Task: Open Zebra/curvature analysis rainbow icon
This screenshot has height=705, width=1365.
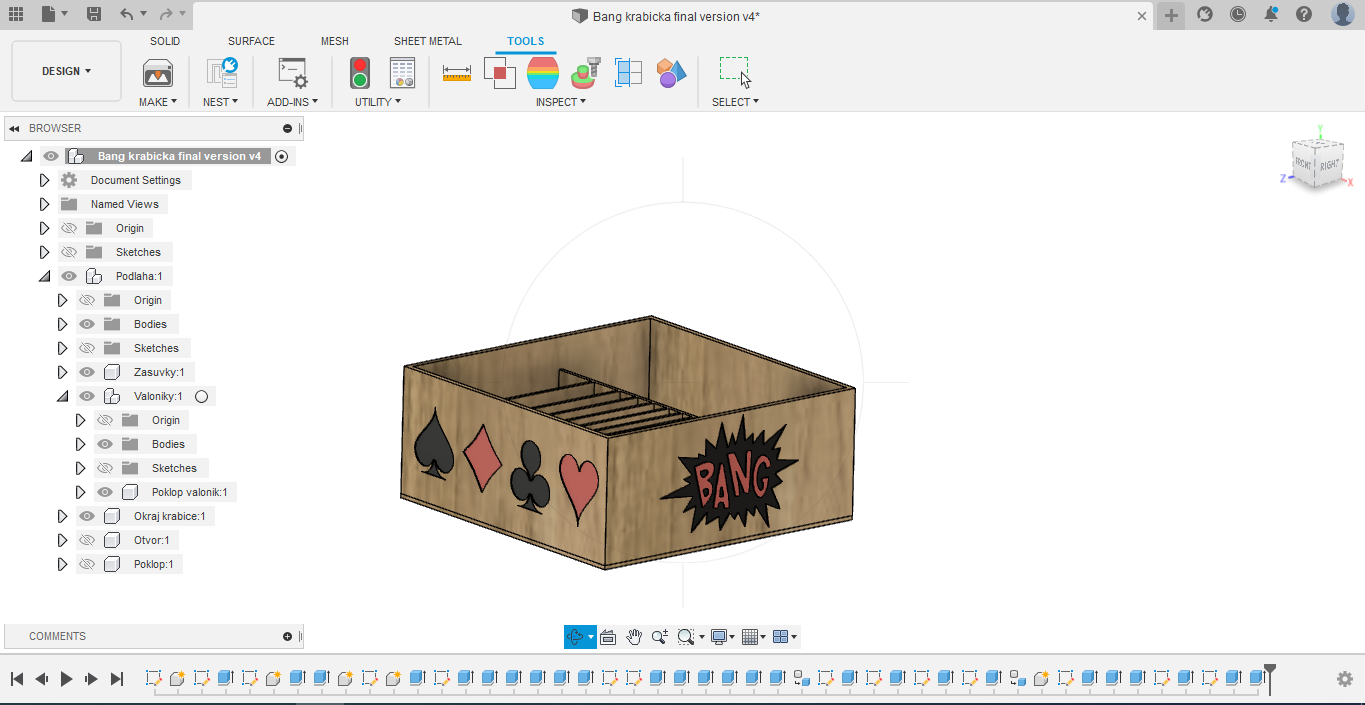Action: pos(543,73)
